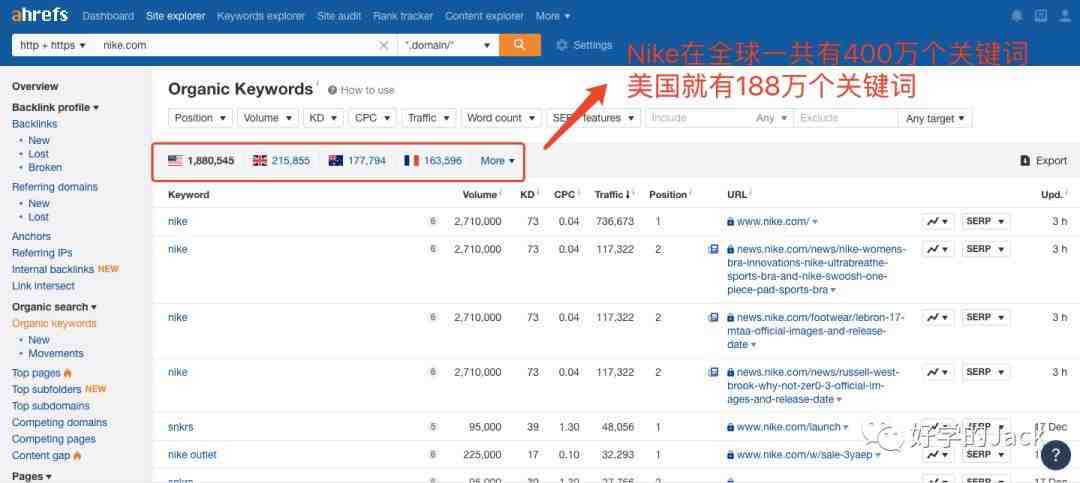This screenshot has height=483, width=1080.
Task: Open Content gap sidebar link
Action: [x=41, y=455]
